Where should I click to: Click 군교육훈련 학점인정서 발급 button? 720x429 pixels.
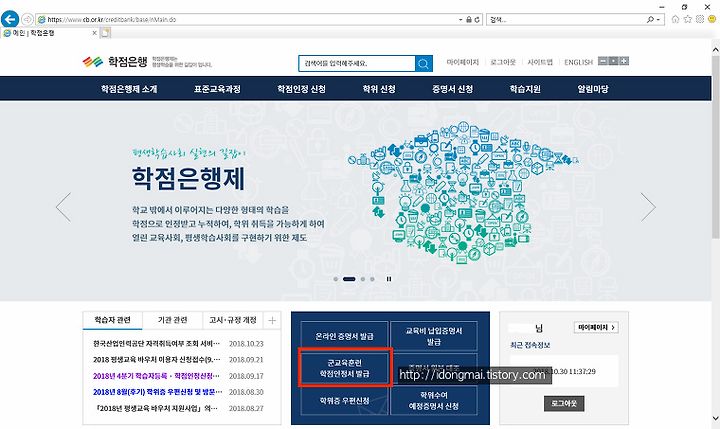344,368
